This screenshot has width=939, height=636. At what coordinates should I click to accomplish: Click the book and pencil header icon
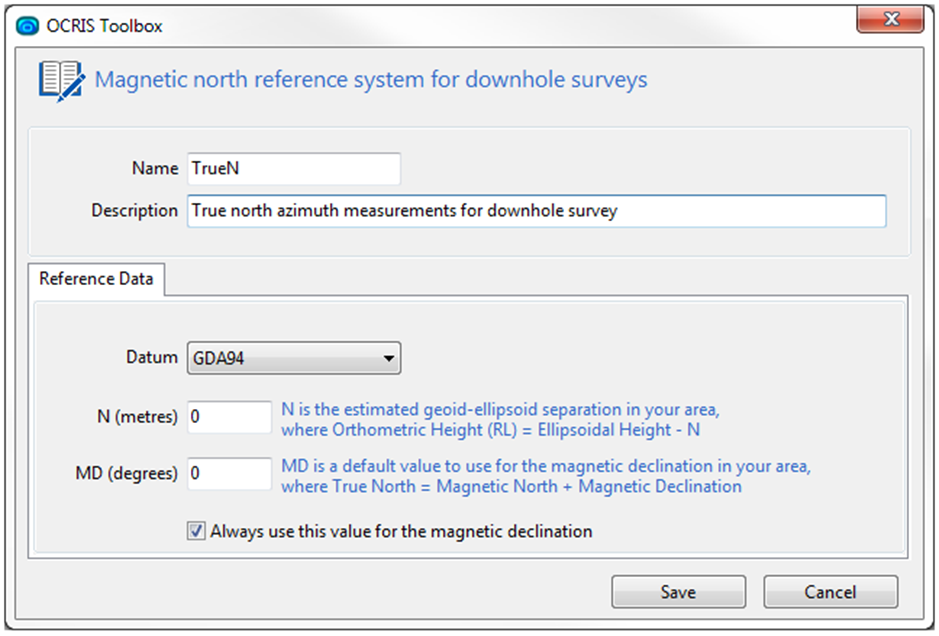62,81
